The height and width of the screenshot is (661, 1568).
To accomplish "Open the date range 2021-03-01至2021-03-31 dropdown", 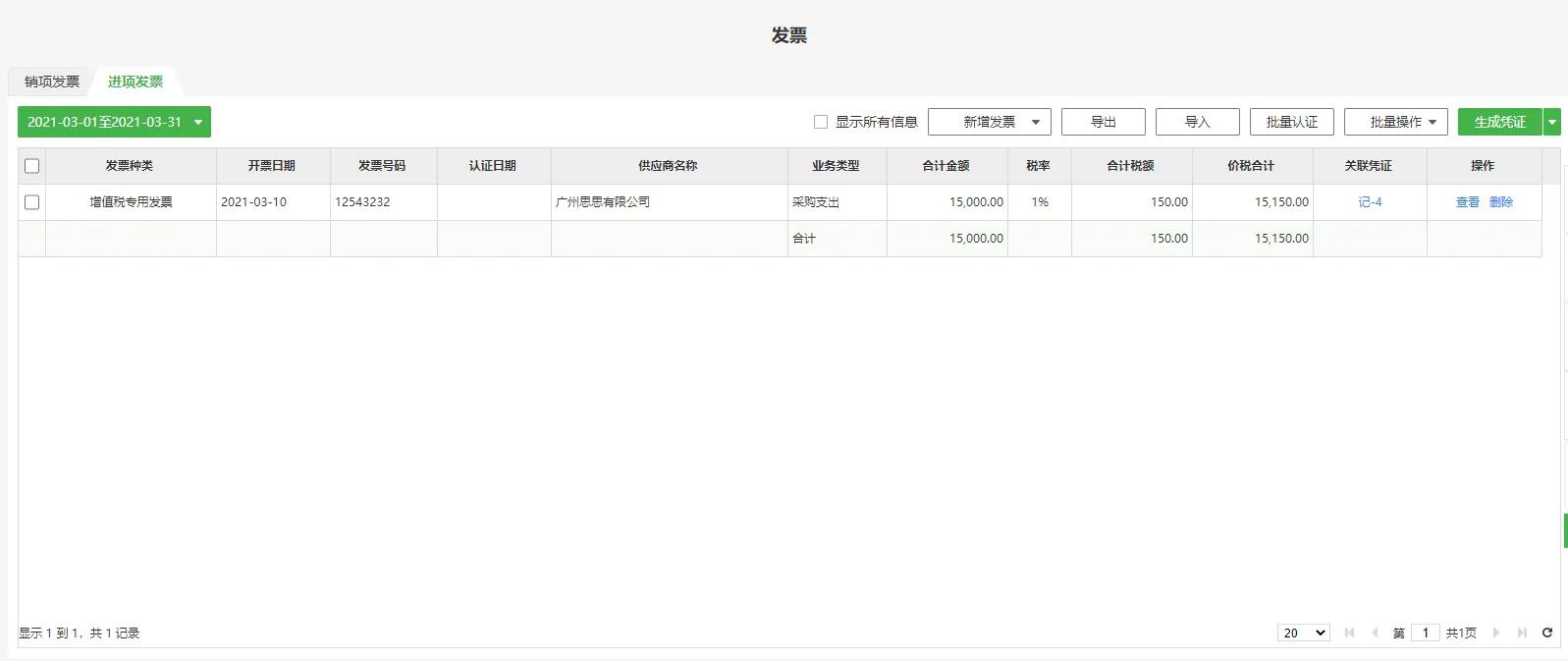I will tap(114, 122).
